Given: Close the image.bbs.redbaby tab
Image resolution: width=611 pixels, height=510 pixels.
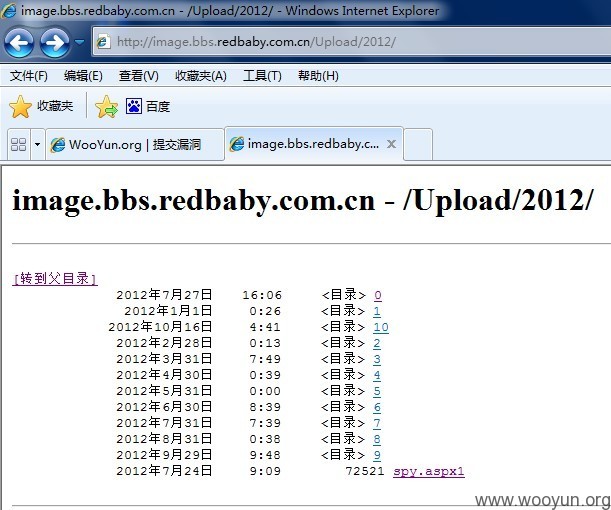Looking at the screenshot, I should pos(391,144).
